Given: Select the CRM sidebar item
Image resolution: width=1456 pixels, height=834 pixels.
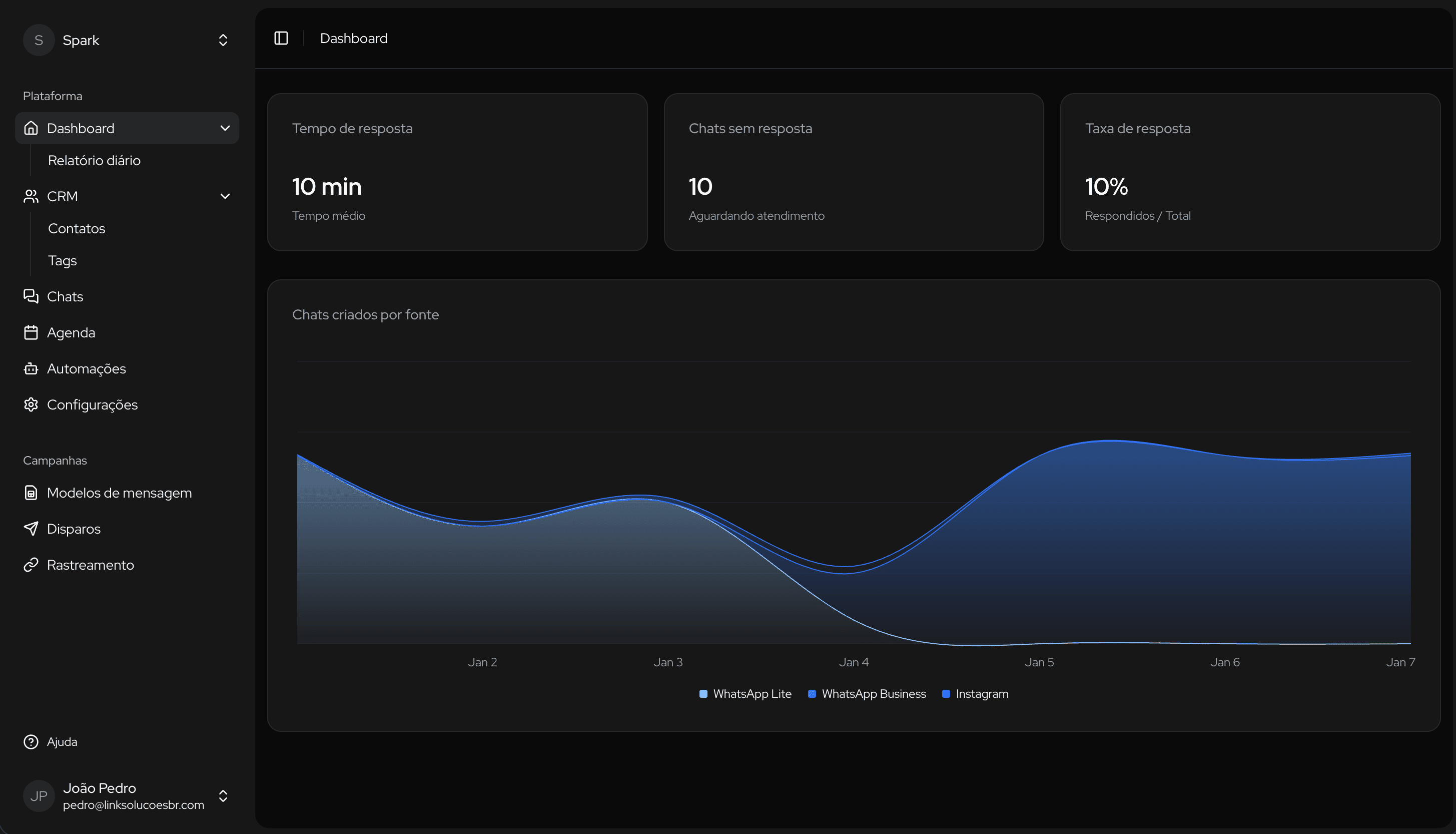Looking at the screenshot, I should tap(127, 196).
